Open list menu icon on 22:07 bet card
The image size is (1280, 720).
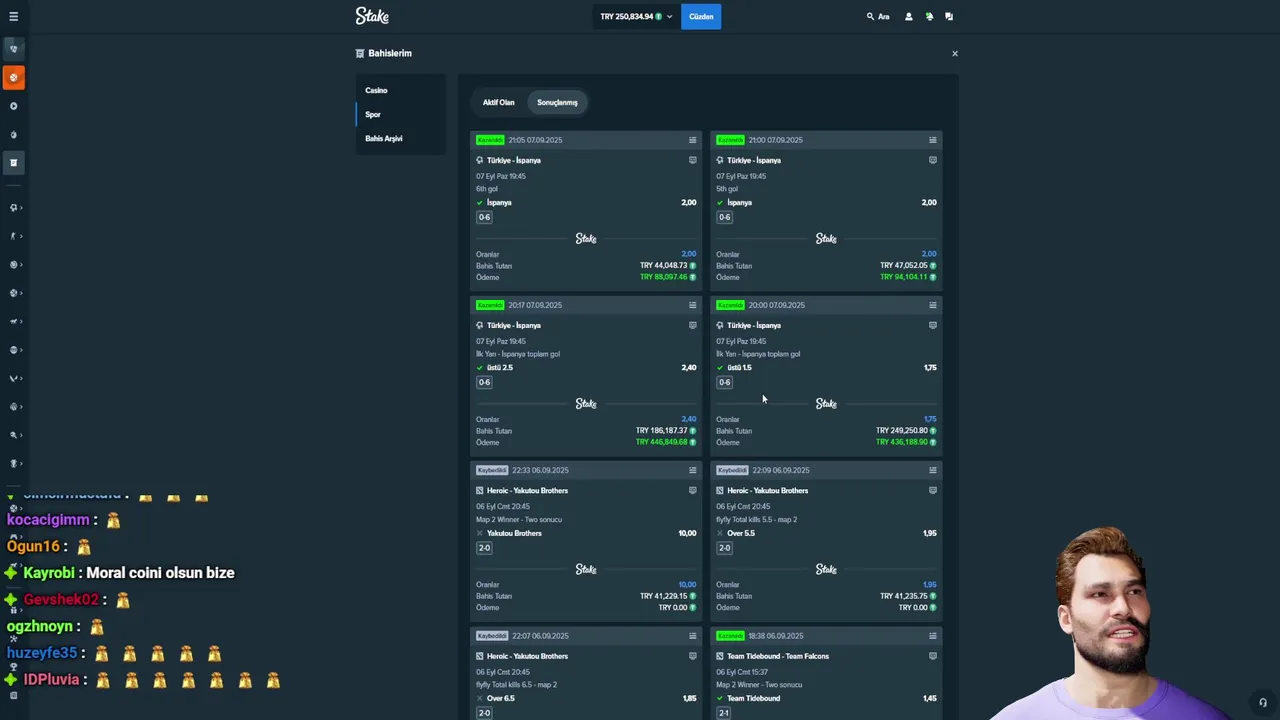tap(692, 636)
